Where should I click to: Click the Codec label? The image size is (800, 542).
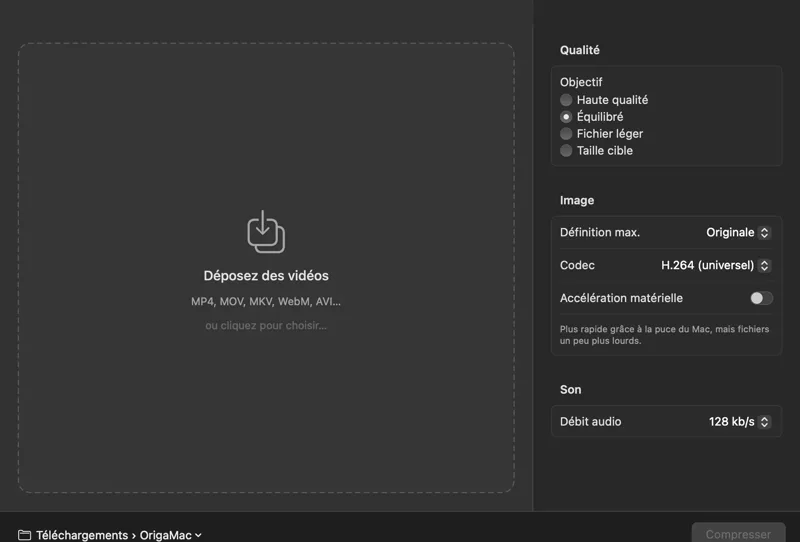tap(577, 265)
